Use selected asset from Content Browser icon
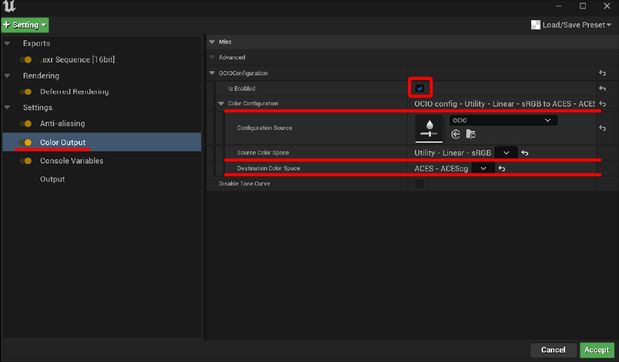 (456, 134)
